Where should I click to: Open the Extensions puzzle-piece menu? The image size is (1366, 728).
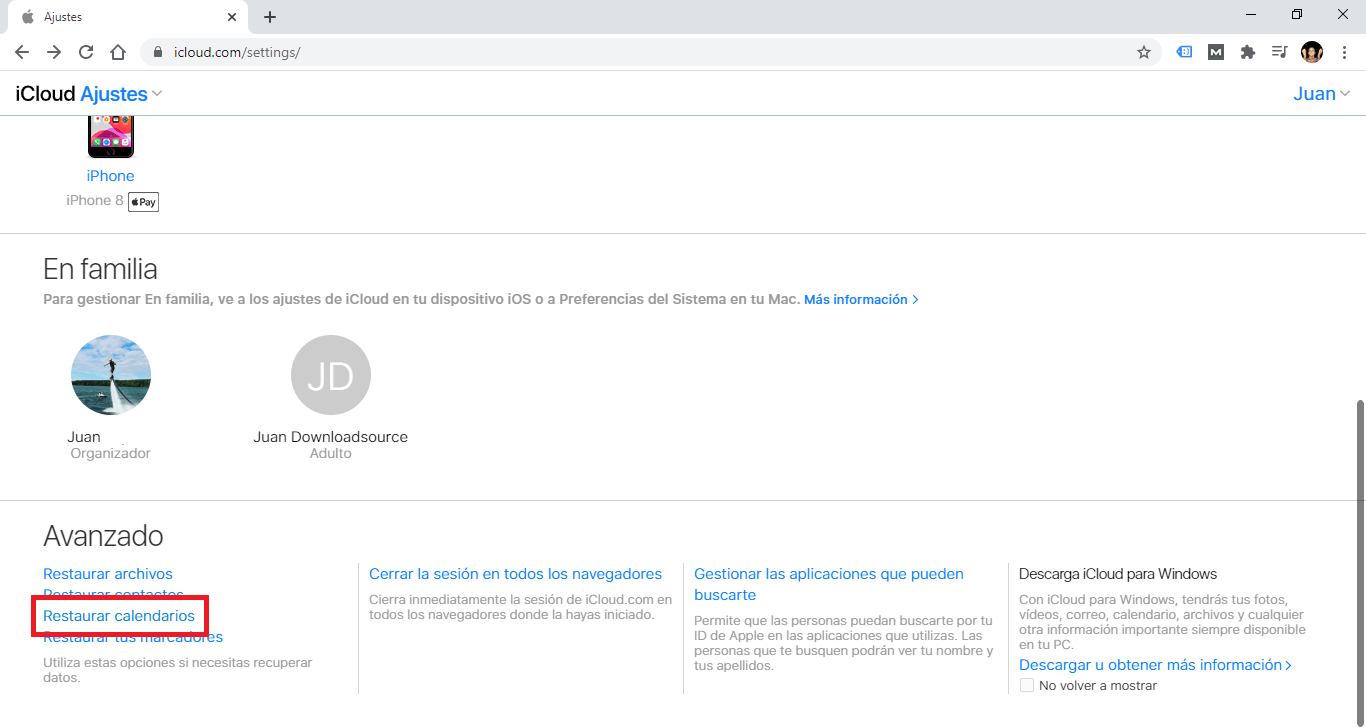pyautogui.click(x=1248, y=52)
